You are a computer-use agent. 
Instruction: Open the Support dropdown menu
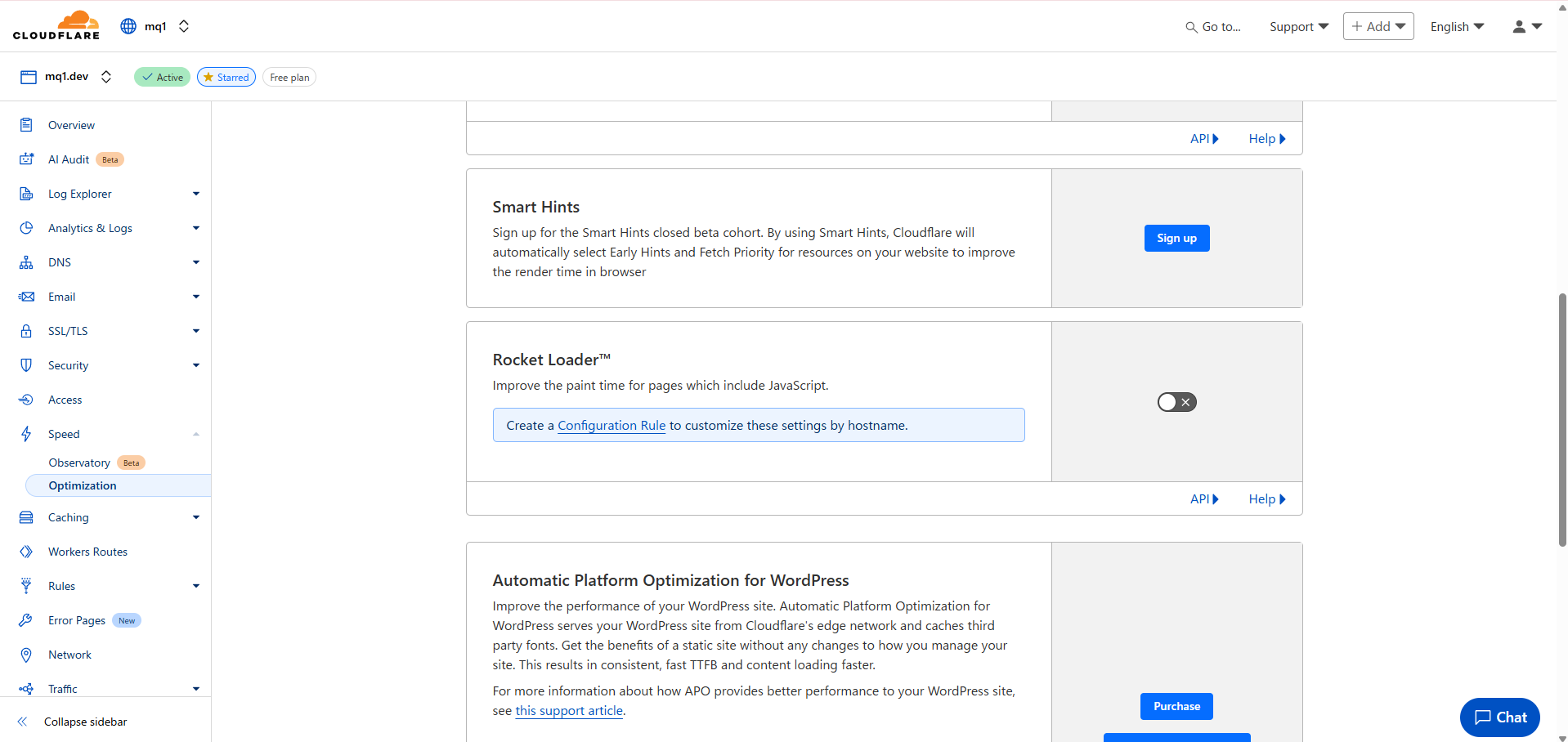pos(1299,26)
